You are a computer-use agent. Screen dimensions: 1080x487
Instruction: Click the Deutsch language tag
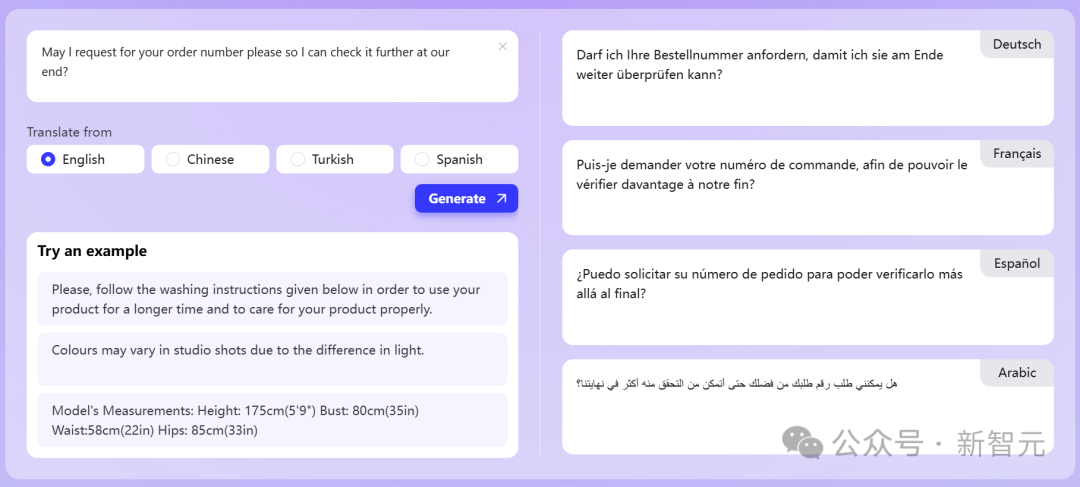[x=1017, y=44]
